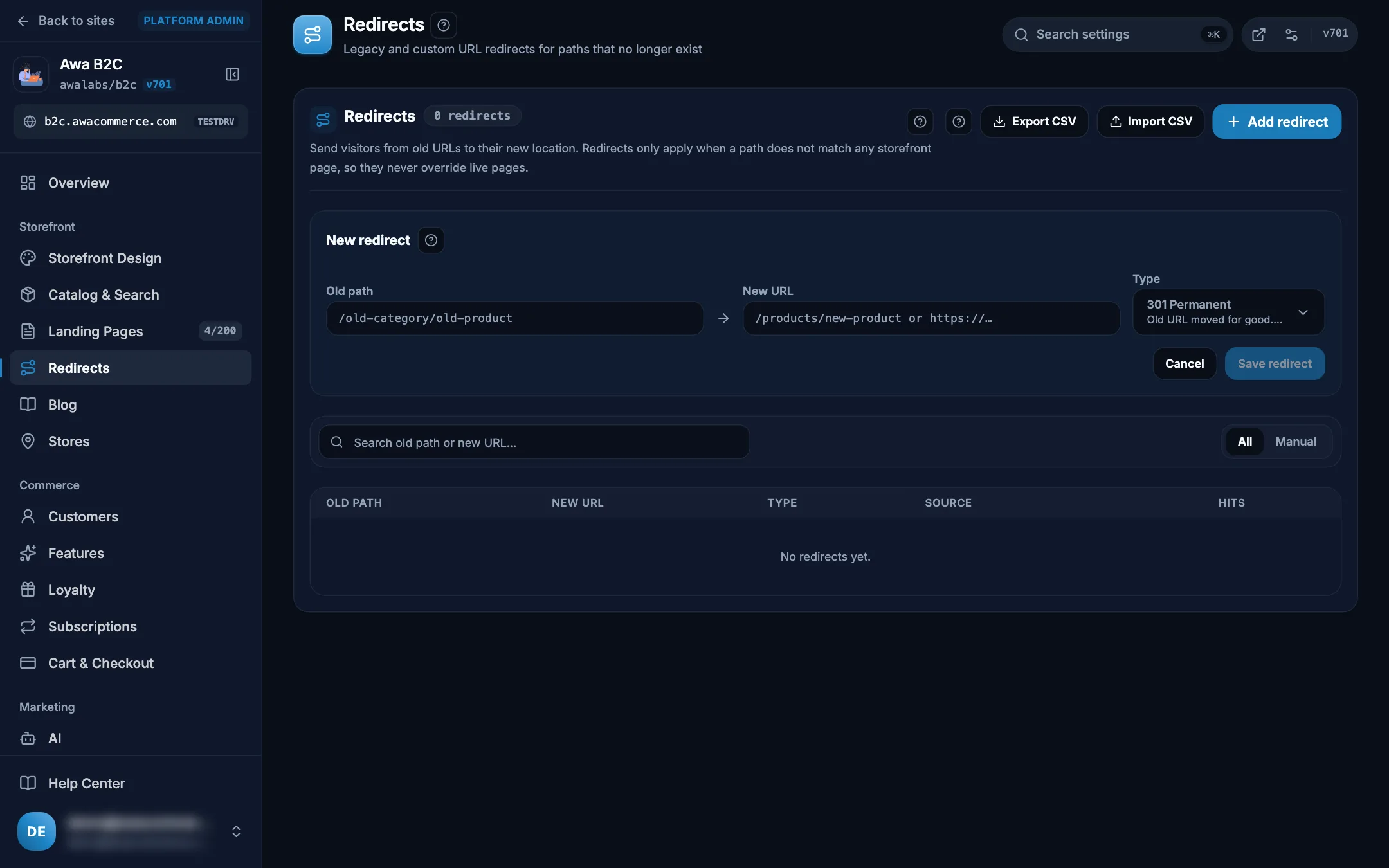Click the Redirects card header icon
1389x868 pixels.
coord(323,119)
